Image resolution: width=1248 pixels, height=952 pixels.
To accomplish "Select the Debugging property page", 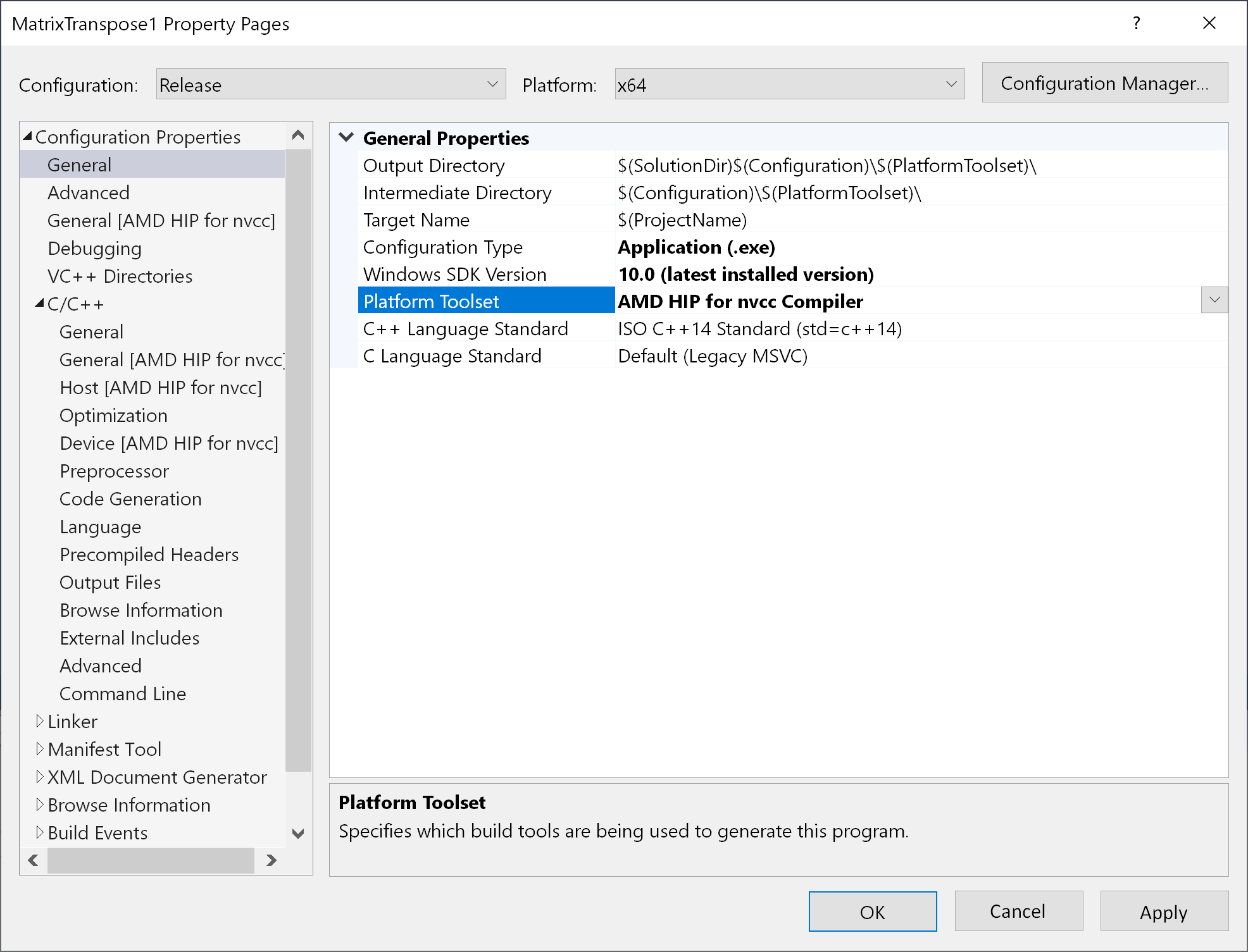I will 94,249.
